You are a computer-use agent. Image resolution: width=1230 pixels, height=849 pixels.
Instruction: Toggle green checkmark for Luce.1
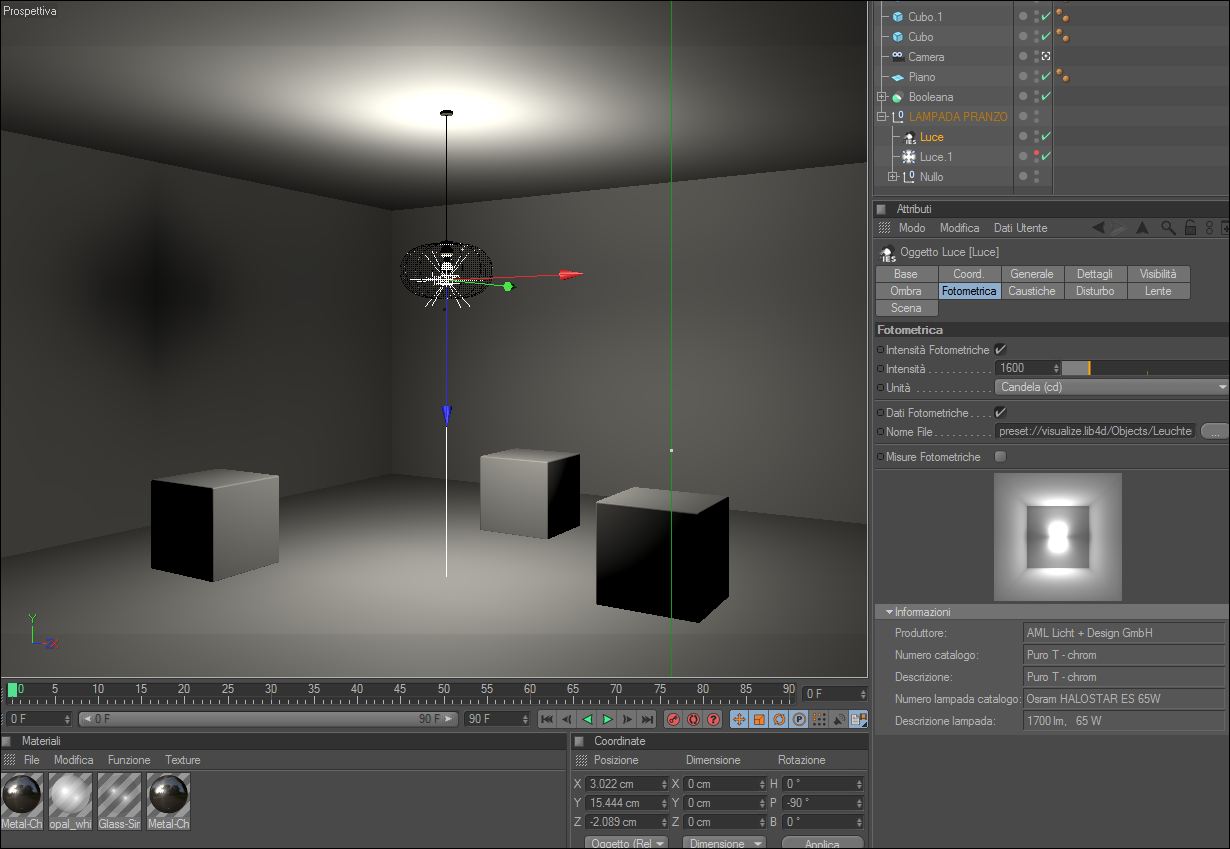pos(1046,157)
